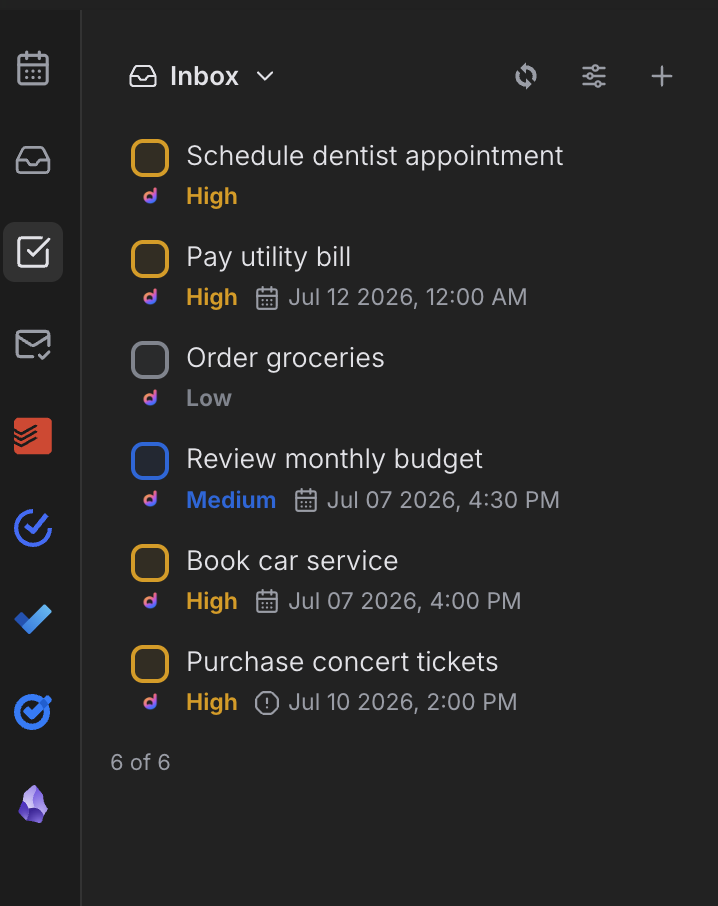Open the TickTick circular check icon
The width and height of the screenshot is (718, 906).
33,528
